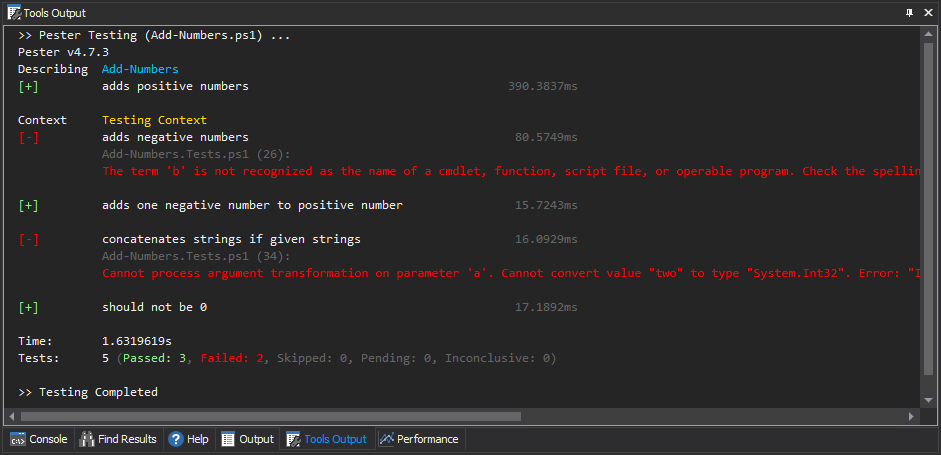Click the Console tab icon
The height and width of the screenshot is (455, 941).
pos(19,439)
